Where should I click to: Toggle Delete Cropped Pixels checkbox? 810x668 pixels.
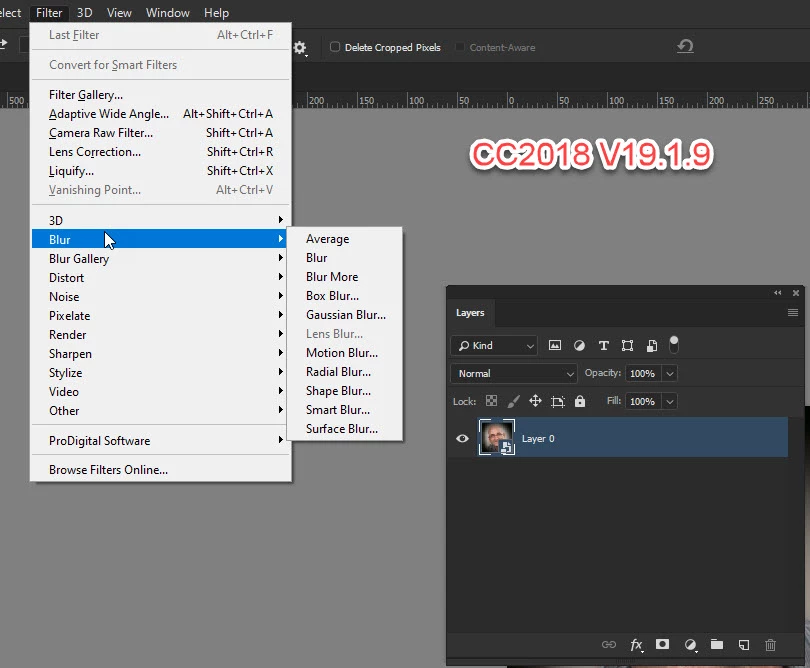coord(335,46)
